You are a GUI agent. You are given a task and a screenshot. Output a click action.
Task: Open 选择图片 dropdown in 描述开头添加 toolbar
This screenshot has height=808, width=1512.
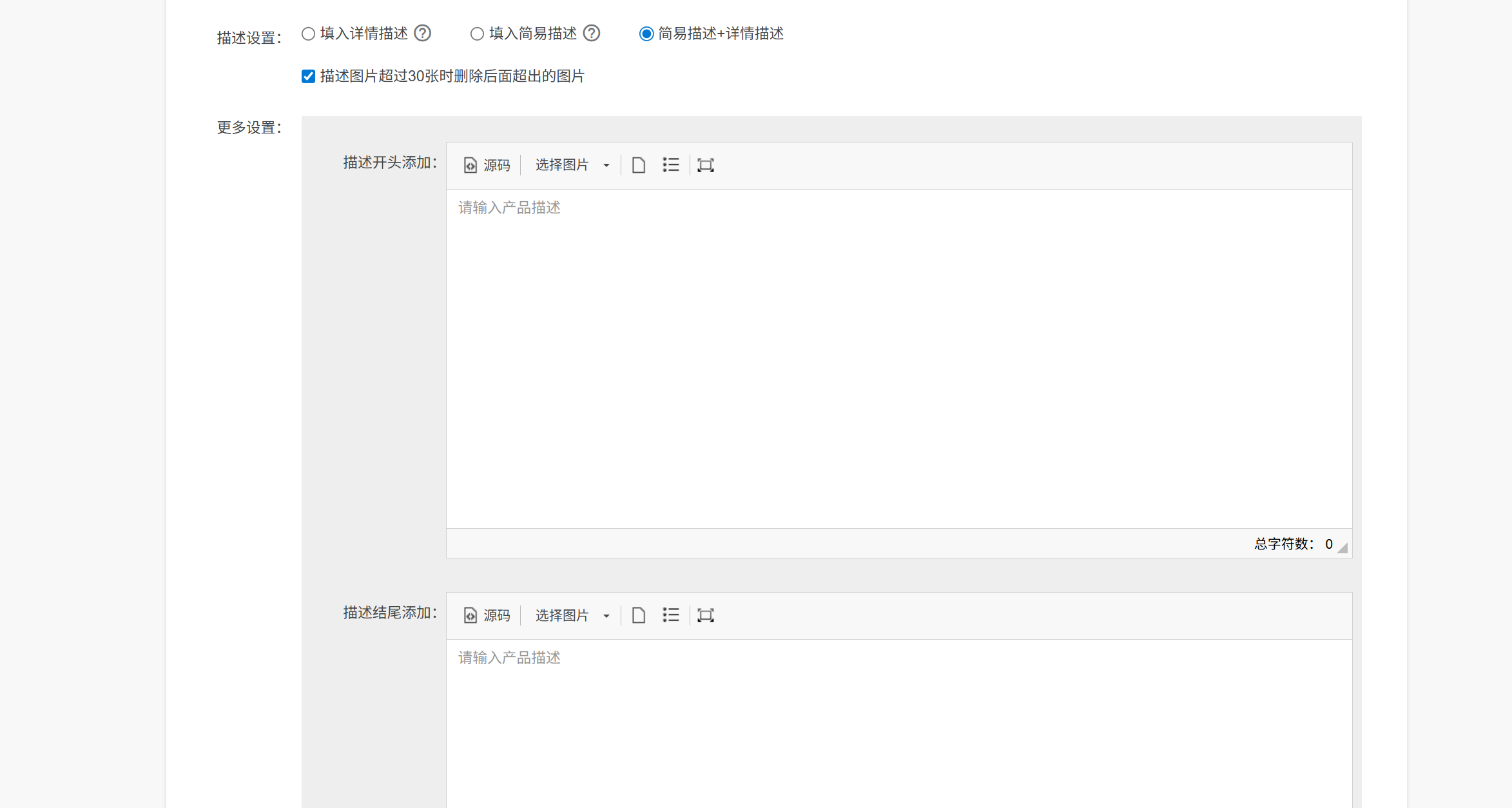click(x=572, y=165)
